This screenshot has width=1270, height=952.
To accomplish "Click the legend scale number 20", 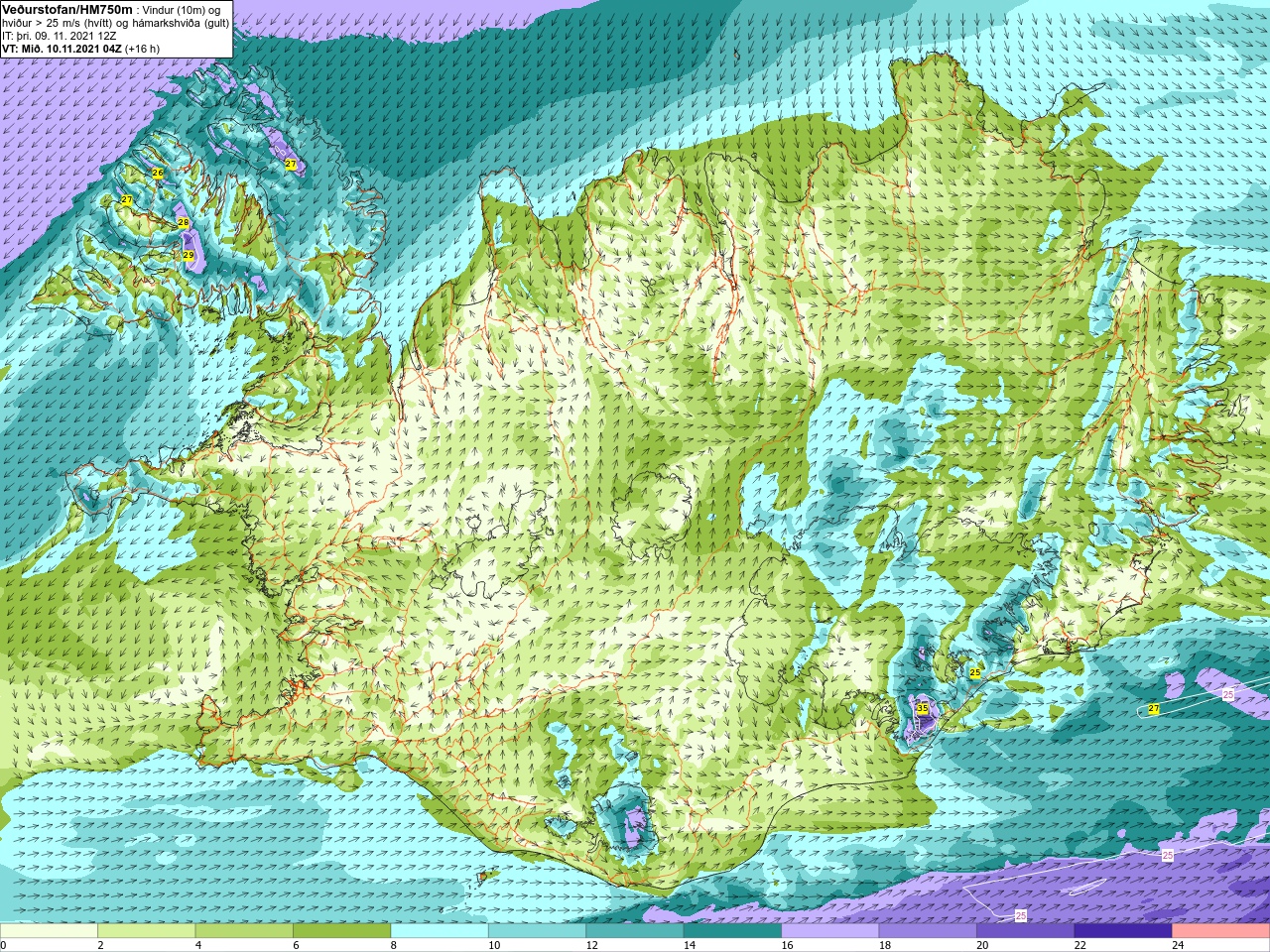I will click(982, 945).
